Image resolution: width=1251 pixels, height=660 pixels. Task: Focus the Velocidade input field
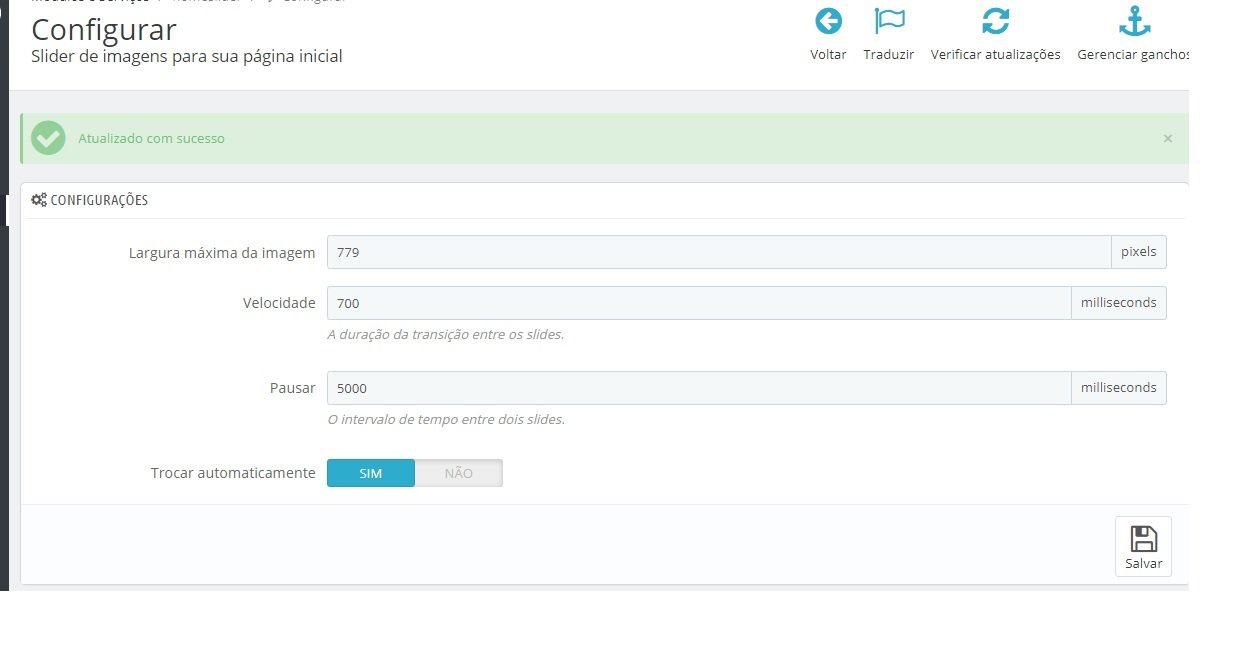tap(699, 303)
